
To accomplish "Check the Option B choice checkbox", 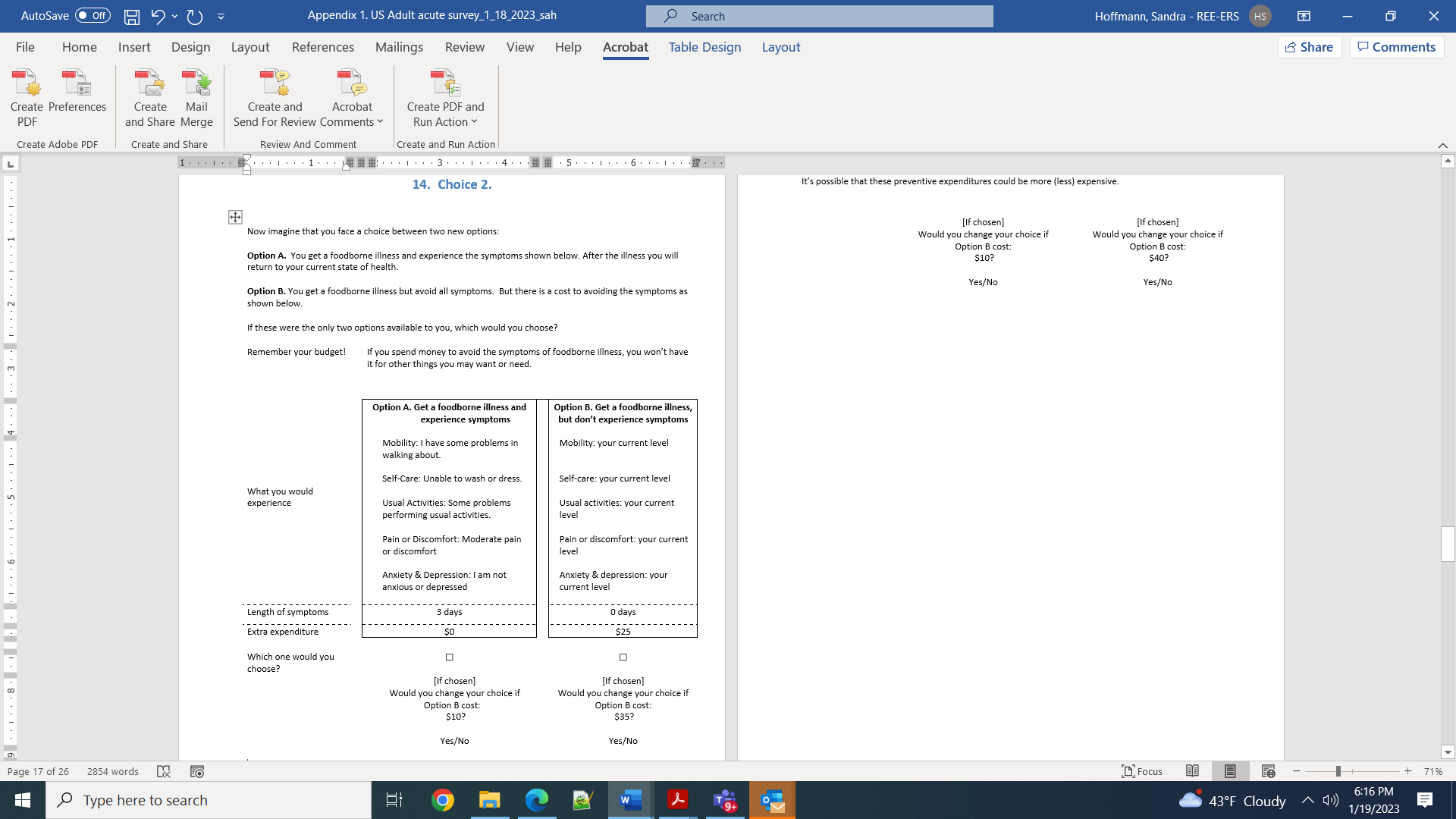I will click(623, 657).
